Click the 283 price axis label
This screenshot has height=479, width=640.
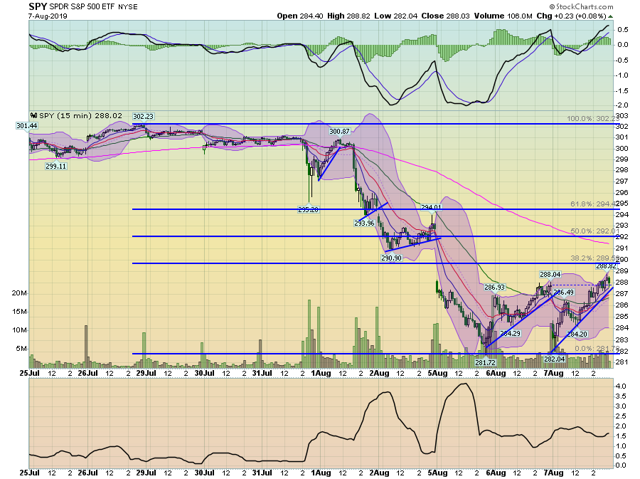coord(622,339)
